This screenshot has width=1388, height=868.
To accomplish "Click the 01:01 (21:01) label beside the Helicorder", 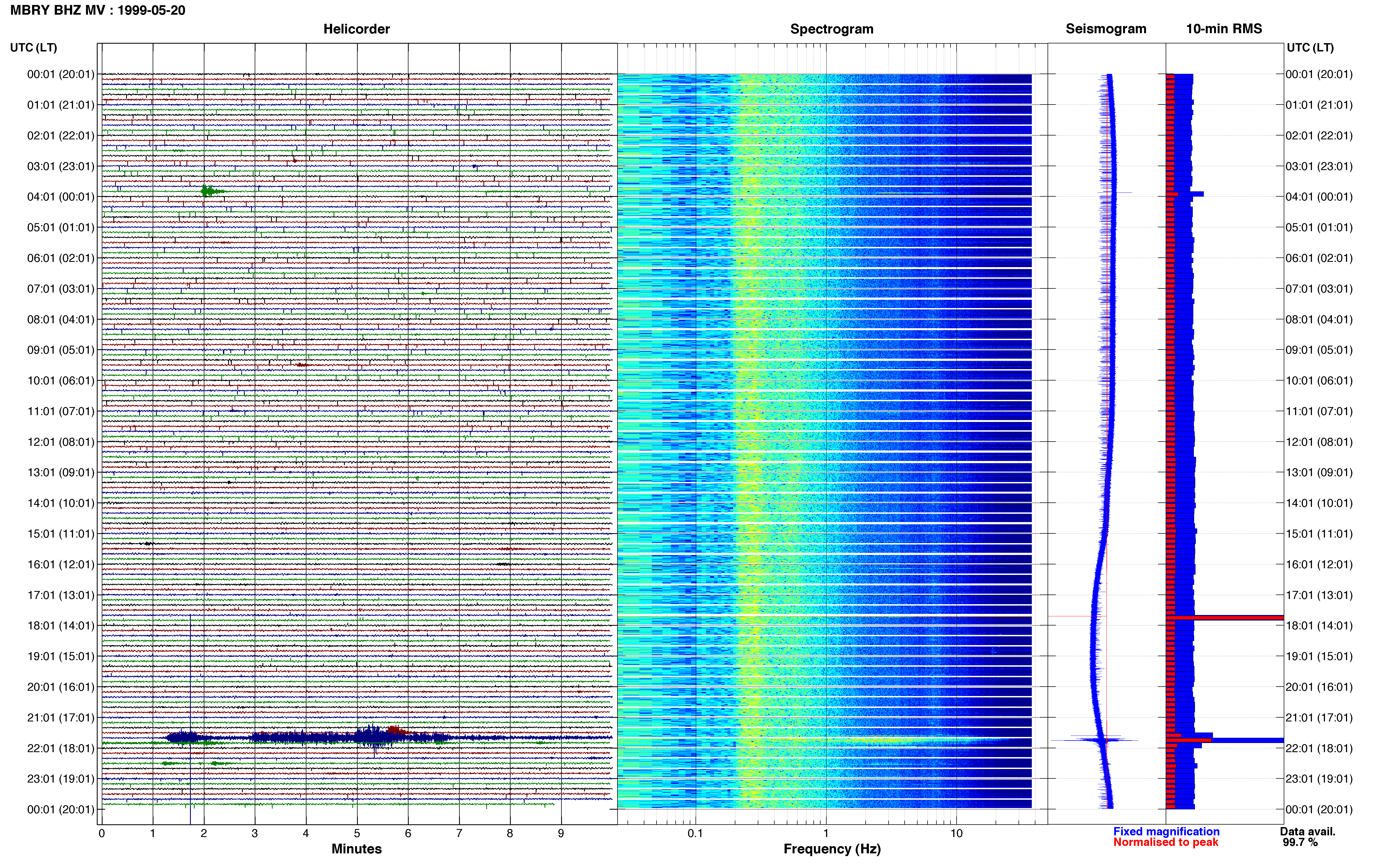I will click(61, 105).
